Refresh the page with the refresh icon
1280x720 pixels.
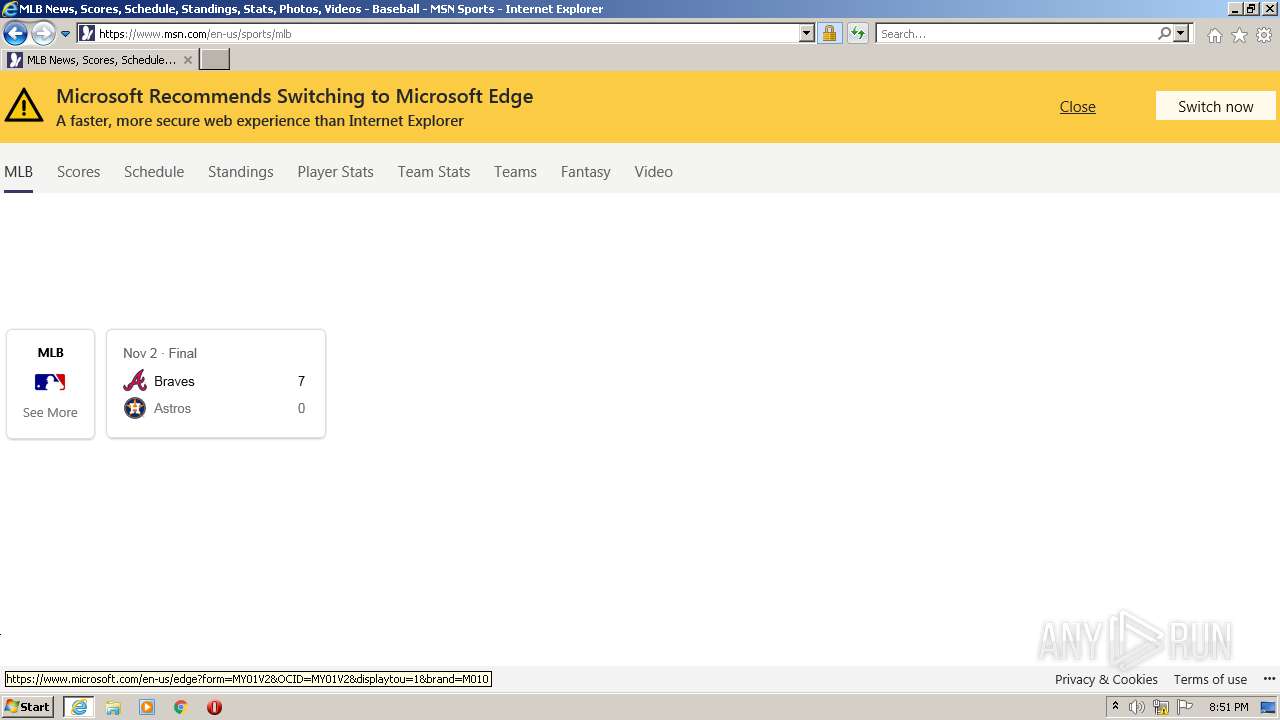pyautogui.click(x=857, y=34)
